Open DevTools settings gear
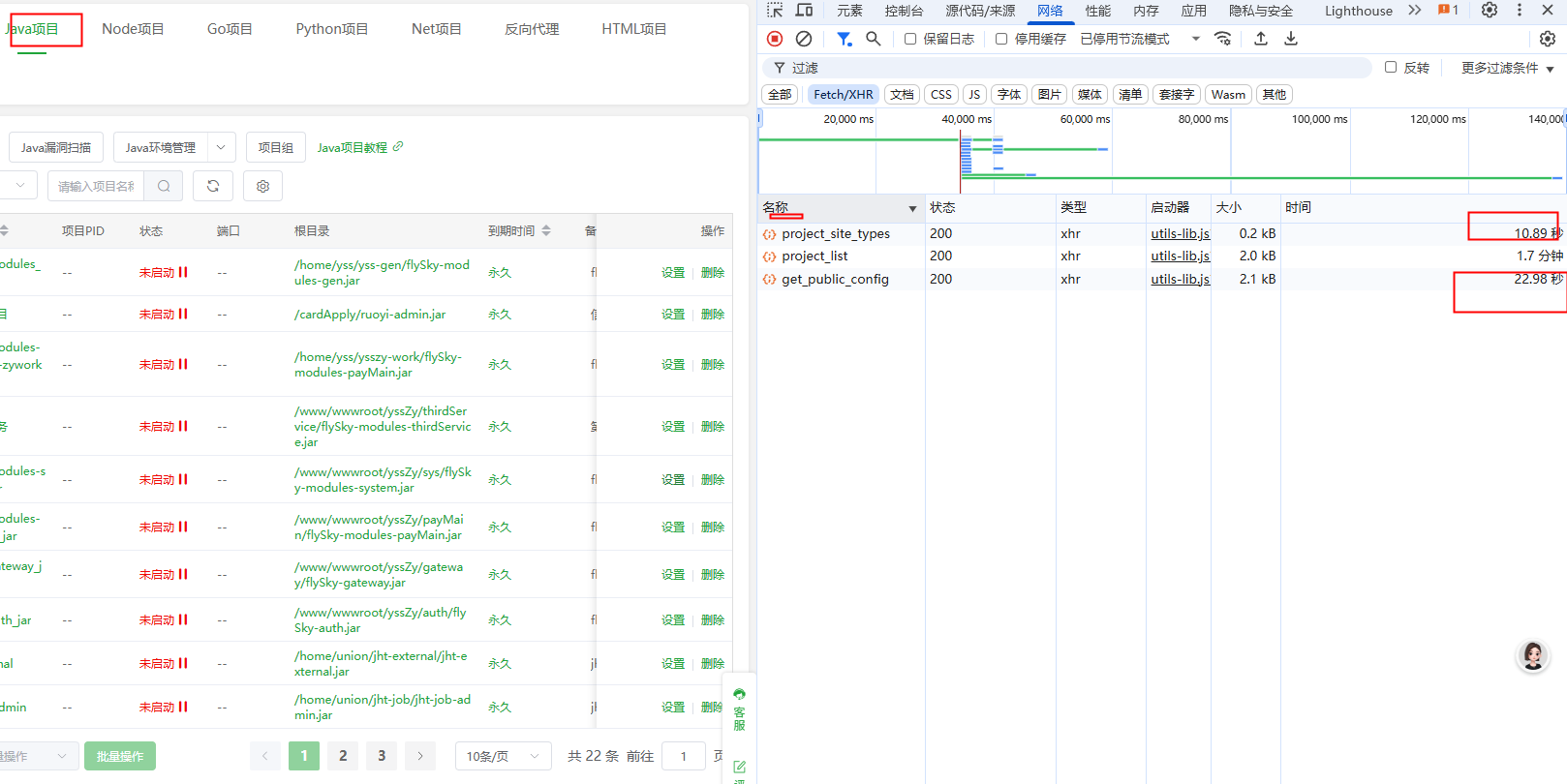 (1490, 10)
